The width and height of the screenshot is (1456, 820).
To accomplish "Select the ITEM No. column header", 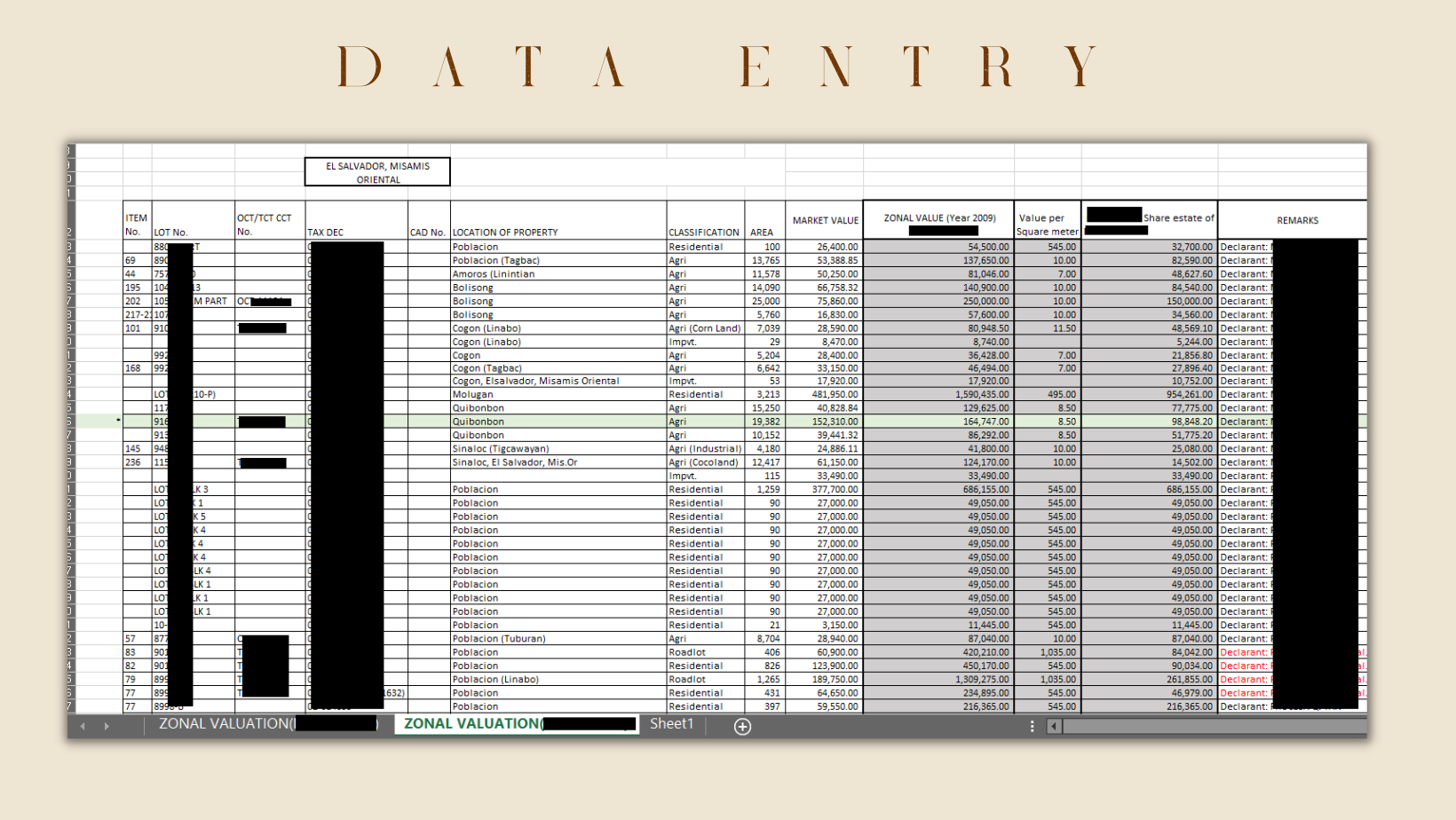I will [x=138, y=220].
